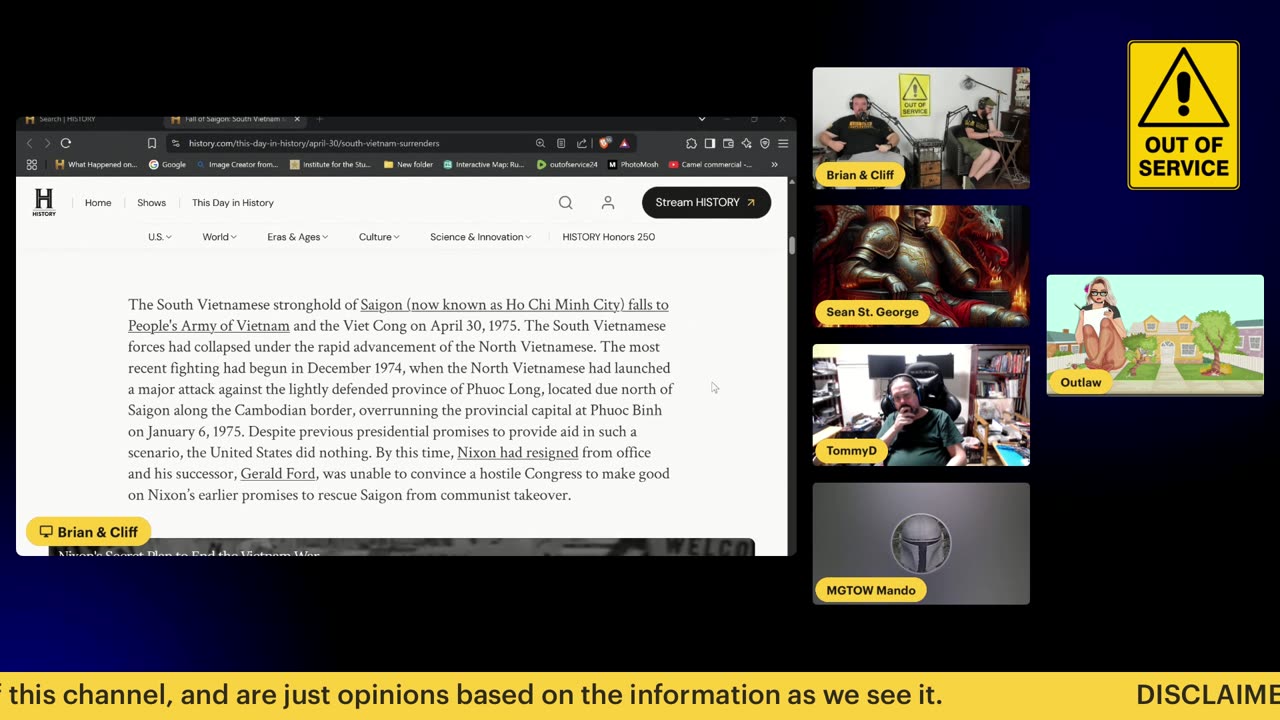Go forward in browser history
The image size is (1280, 720).
coord(46,143)
